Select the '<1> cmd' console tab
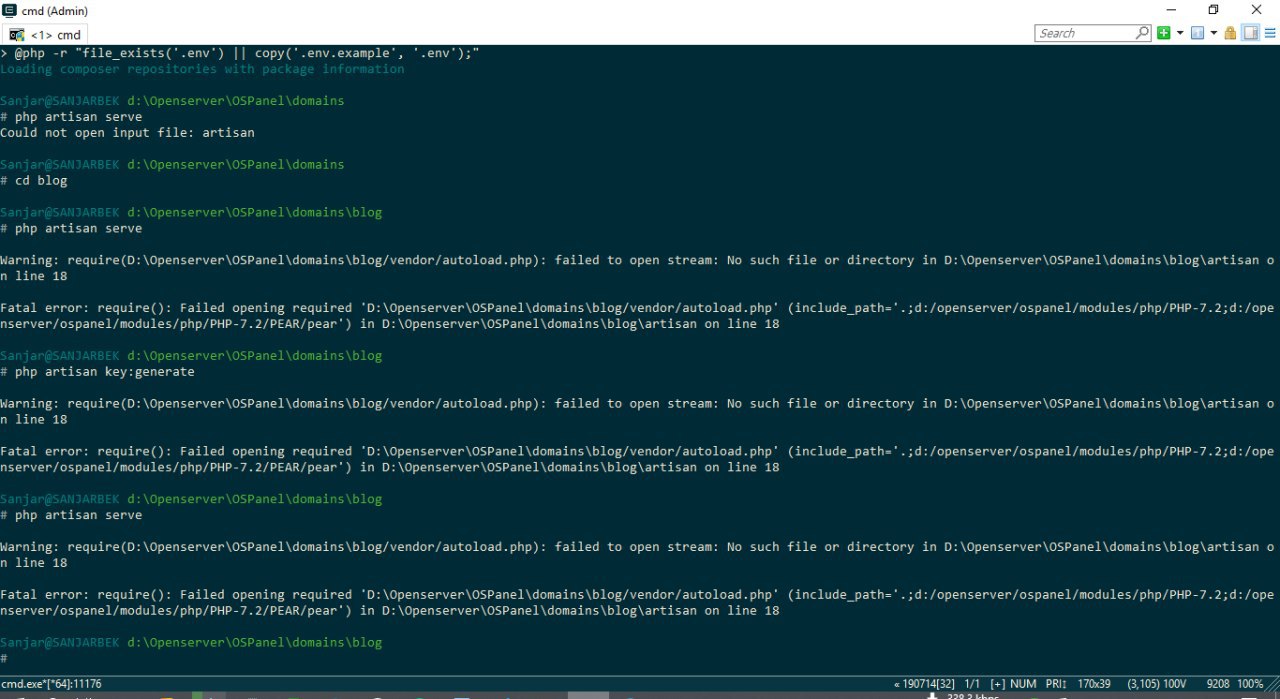 pyautogui.click(x=46, y=34)
